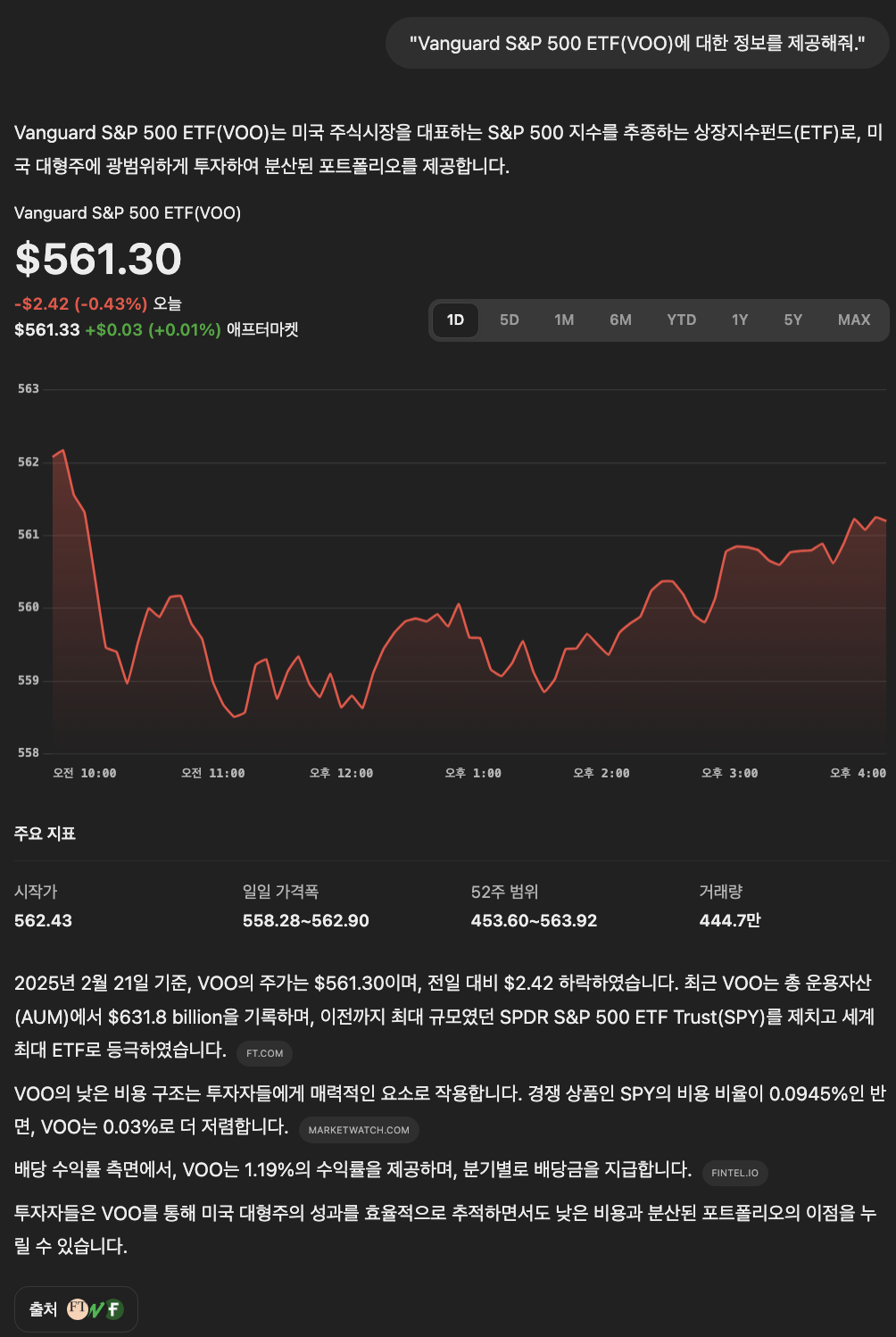
Task: Click the +$0.03 (+0.01%) after-market change
Action: click(x=153, y=329)
